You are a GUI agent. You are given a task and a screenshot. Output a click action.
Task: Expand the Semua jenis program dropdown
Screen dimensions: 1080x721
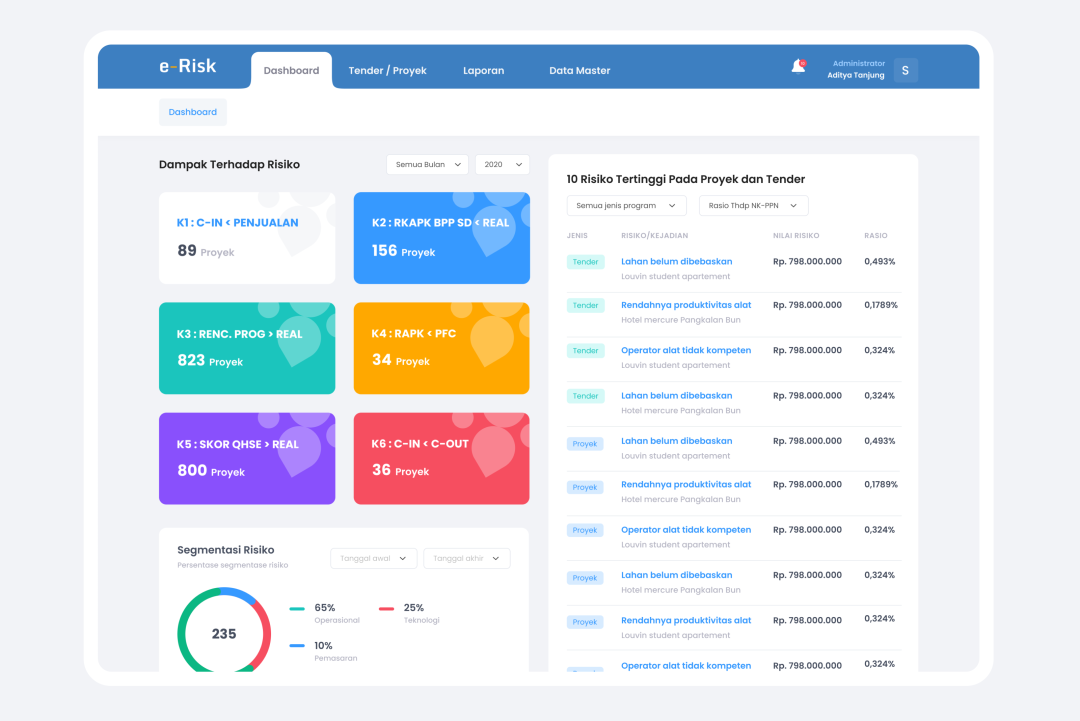pos(626,205)
